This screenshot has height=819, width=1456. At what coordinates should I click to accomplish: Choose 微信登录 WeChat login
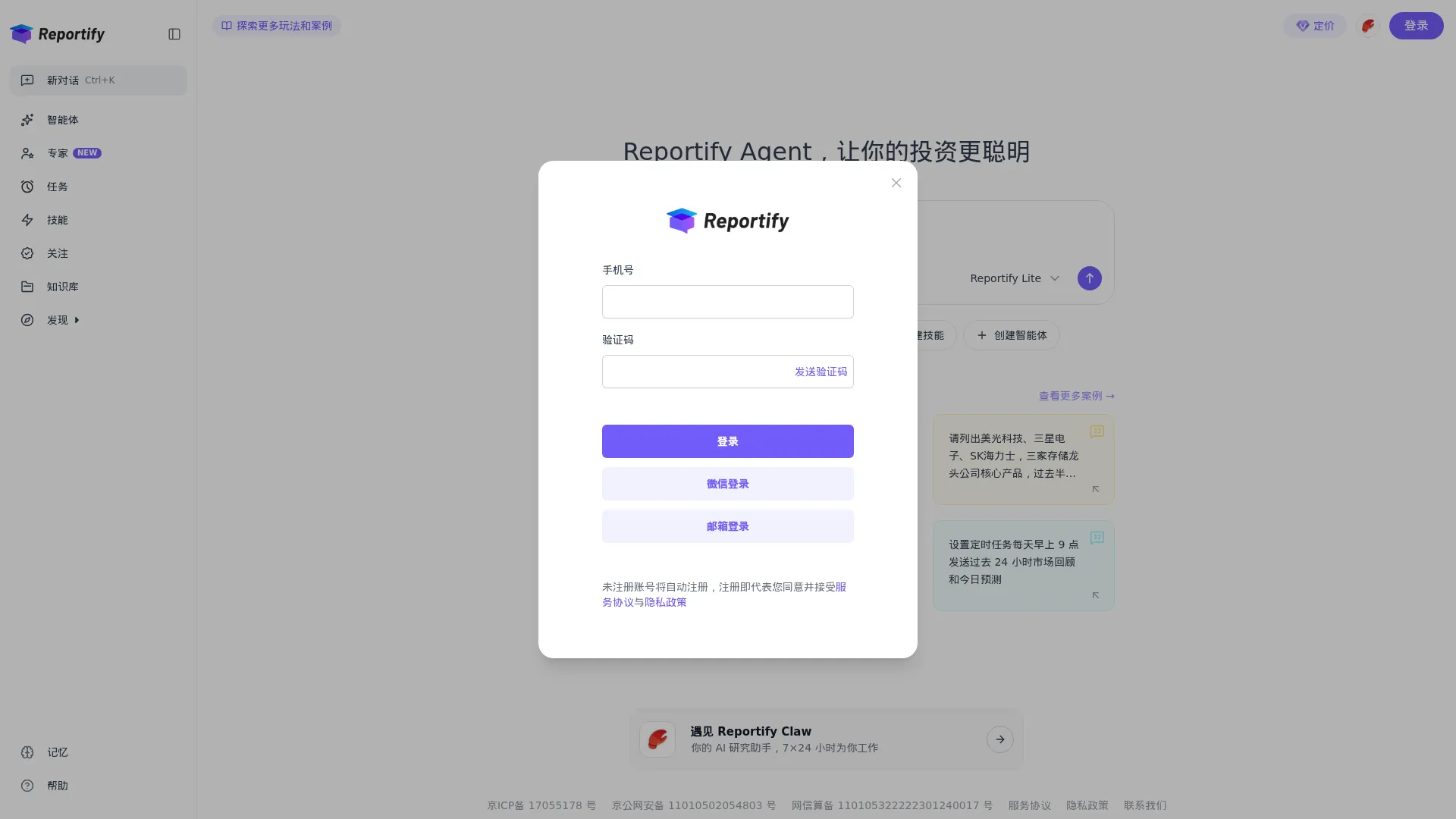[x=728, y=484]
